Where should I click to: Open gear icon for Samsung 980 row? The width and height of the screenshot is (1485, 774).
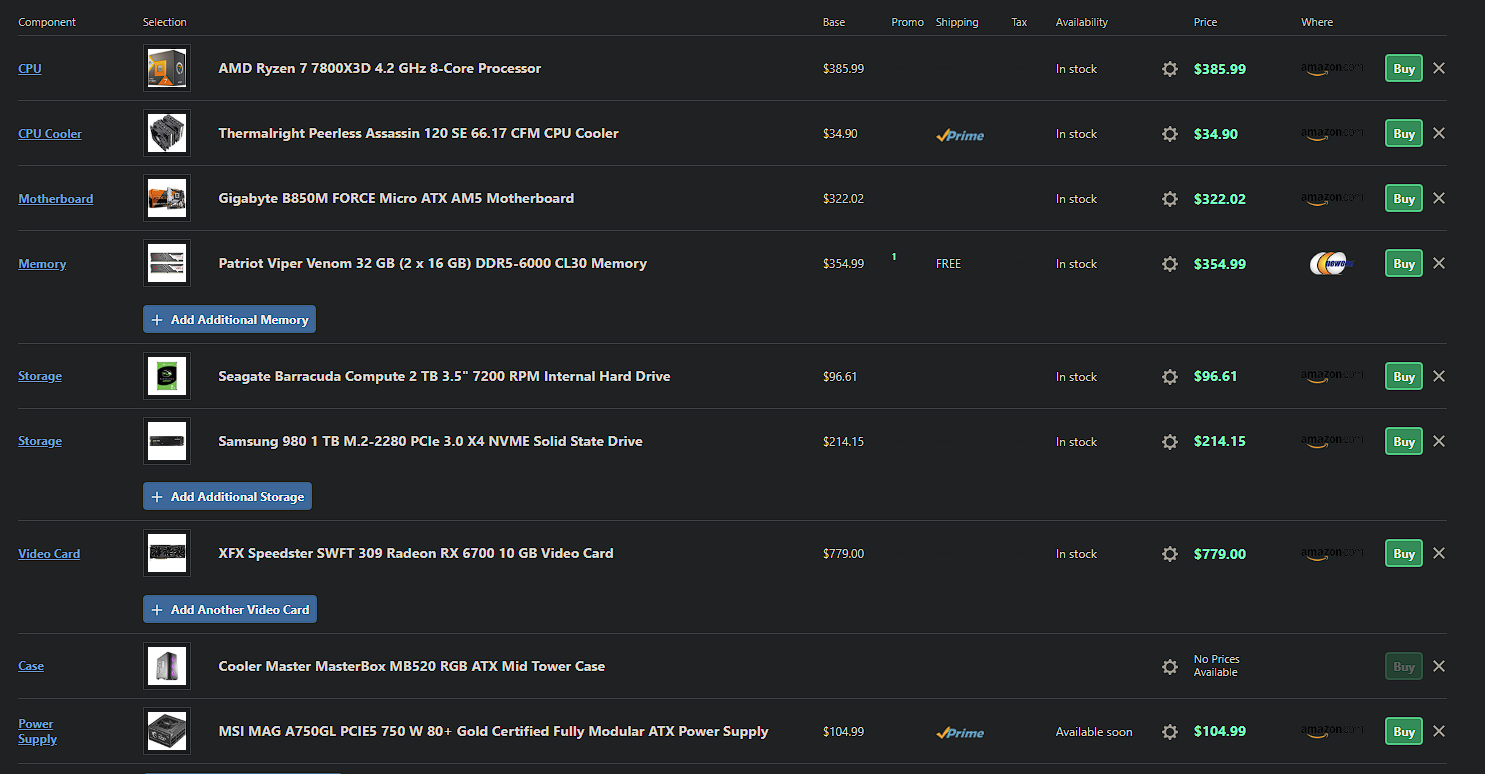pos(1170,442)
